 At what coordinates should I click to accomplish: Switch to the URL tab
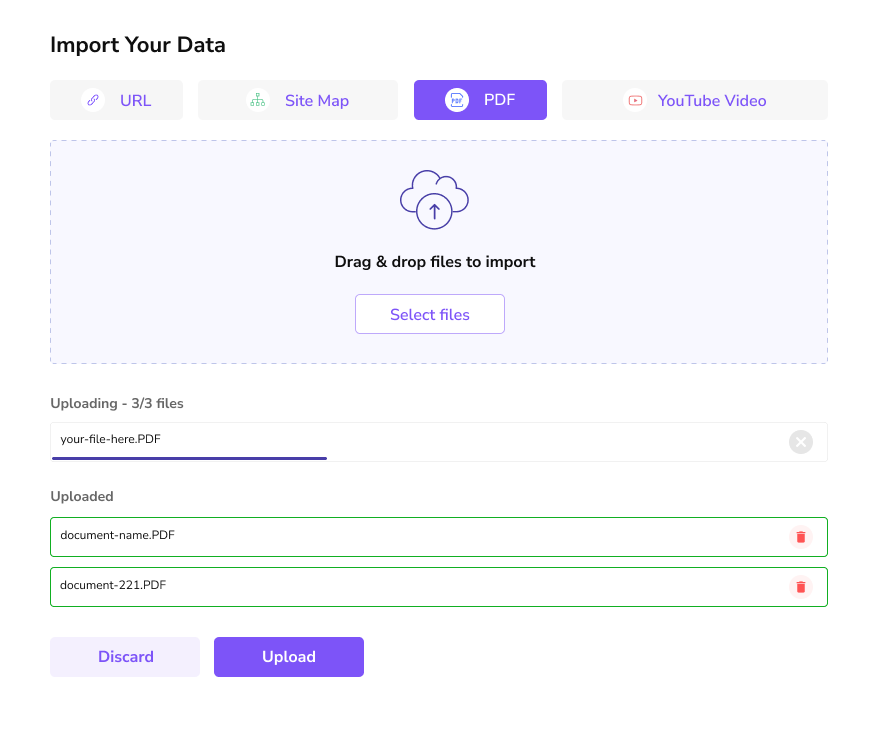[117, 100]
